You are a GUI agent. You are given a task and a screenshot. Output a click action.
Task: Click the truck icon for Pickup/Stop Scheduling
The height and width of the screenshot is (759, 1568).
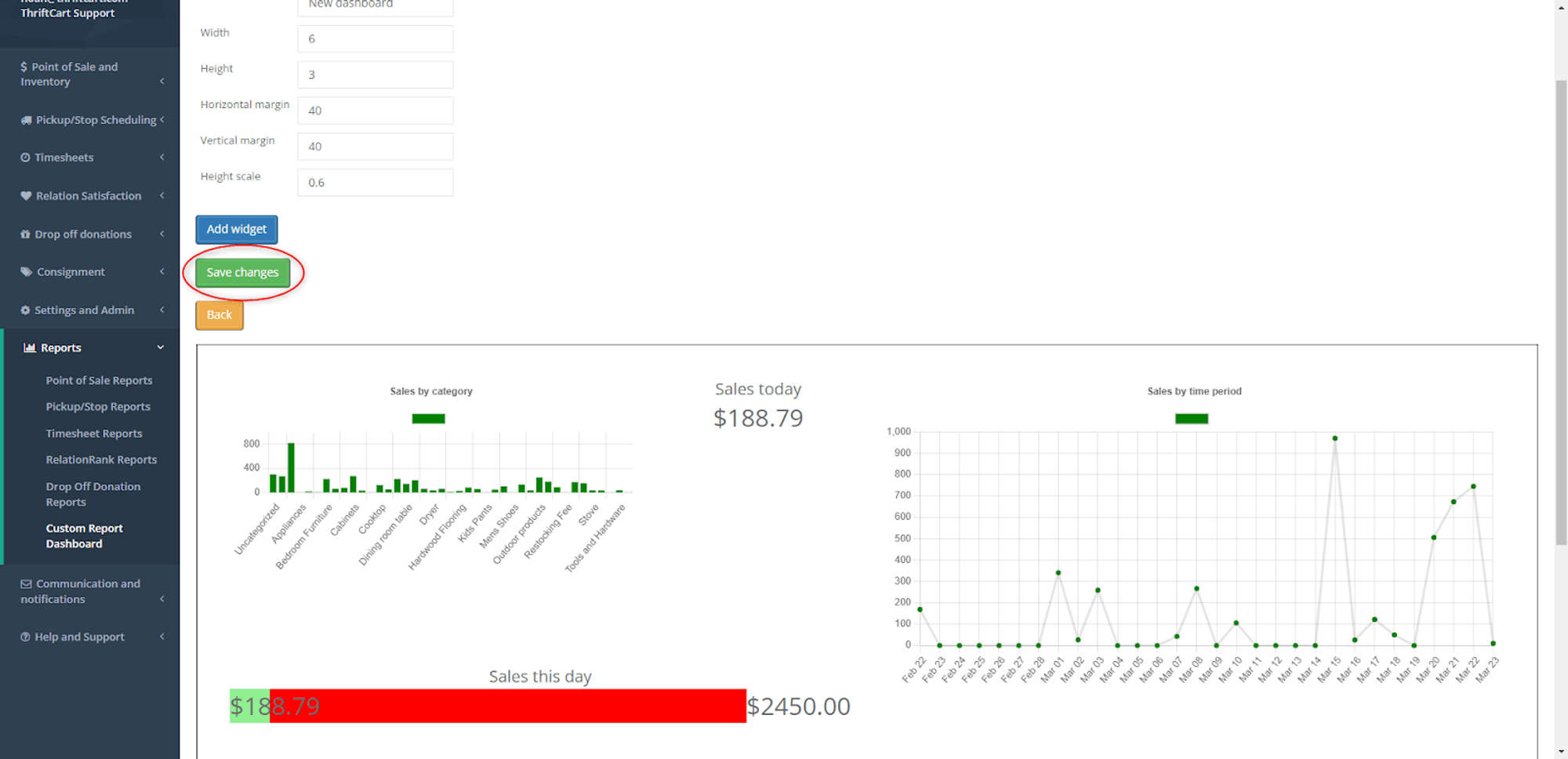(x=26, y=119)
